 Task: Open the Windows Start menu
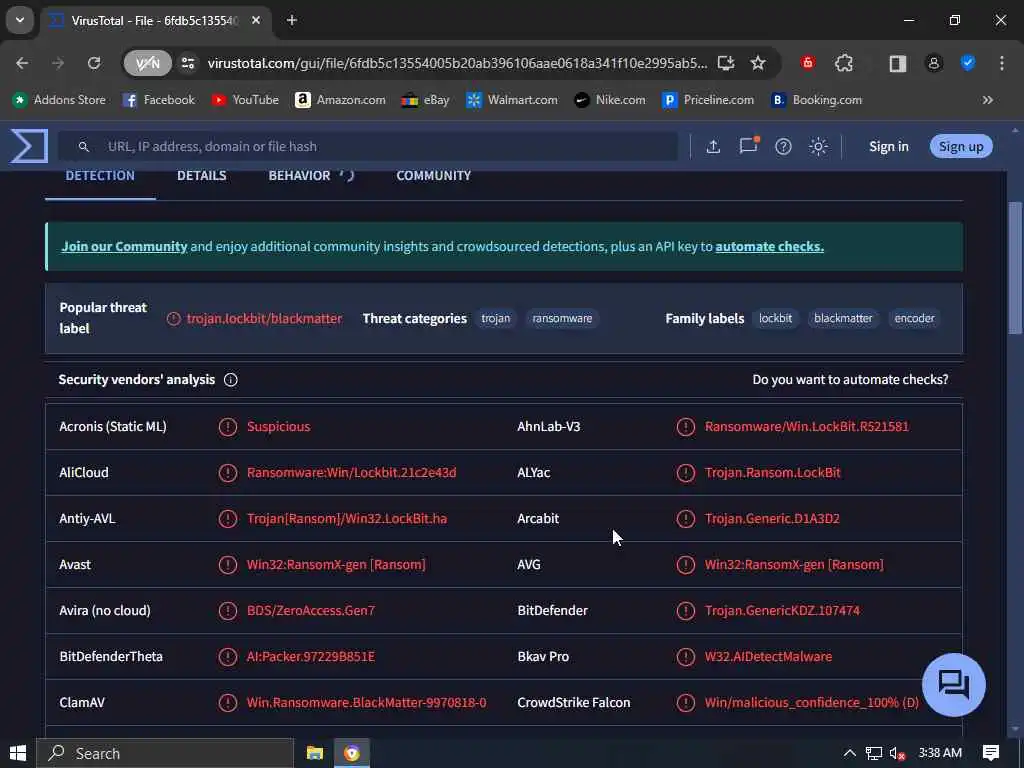18,754
